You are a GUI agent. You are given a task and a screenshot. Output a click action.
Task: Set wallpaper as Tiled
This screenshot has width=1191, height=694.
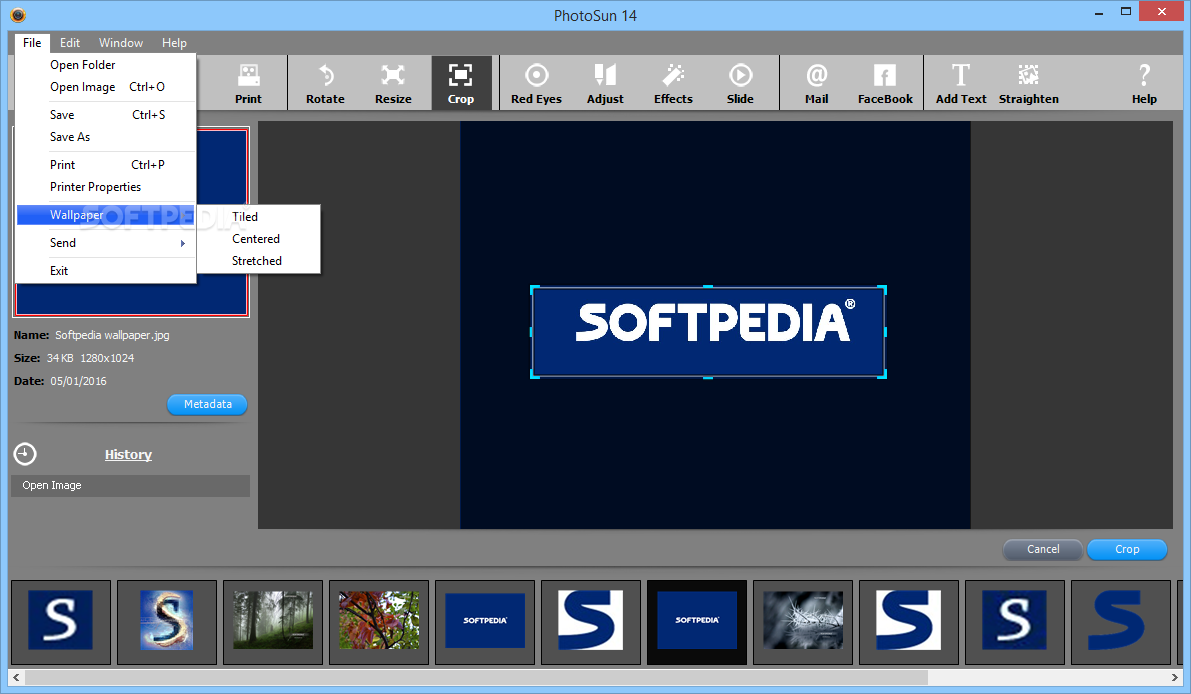click(x=258, y=216)
